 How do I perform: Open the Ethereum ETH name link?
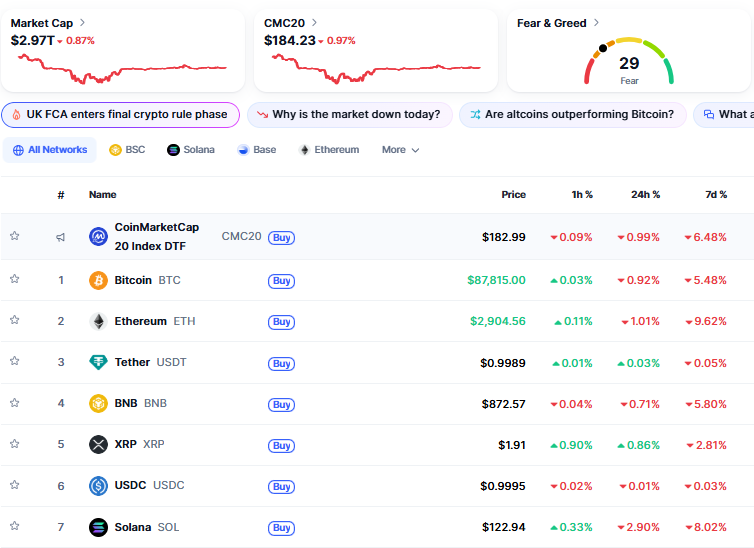tap(155, 321)
